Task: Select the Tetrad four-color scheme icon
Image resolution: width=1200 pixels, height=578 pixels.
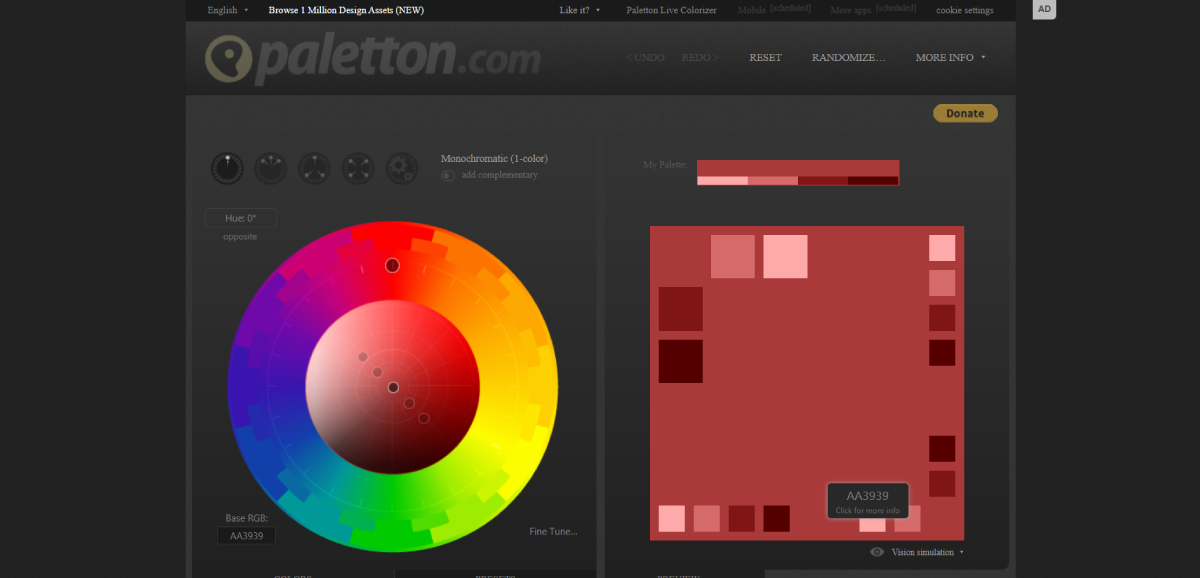Action: [x=358, y=168]
